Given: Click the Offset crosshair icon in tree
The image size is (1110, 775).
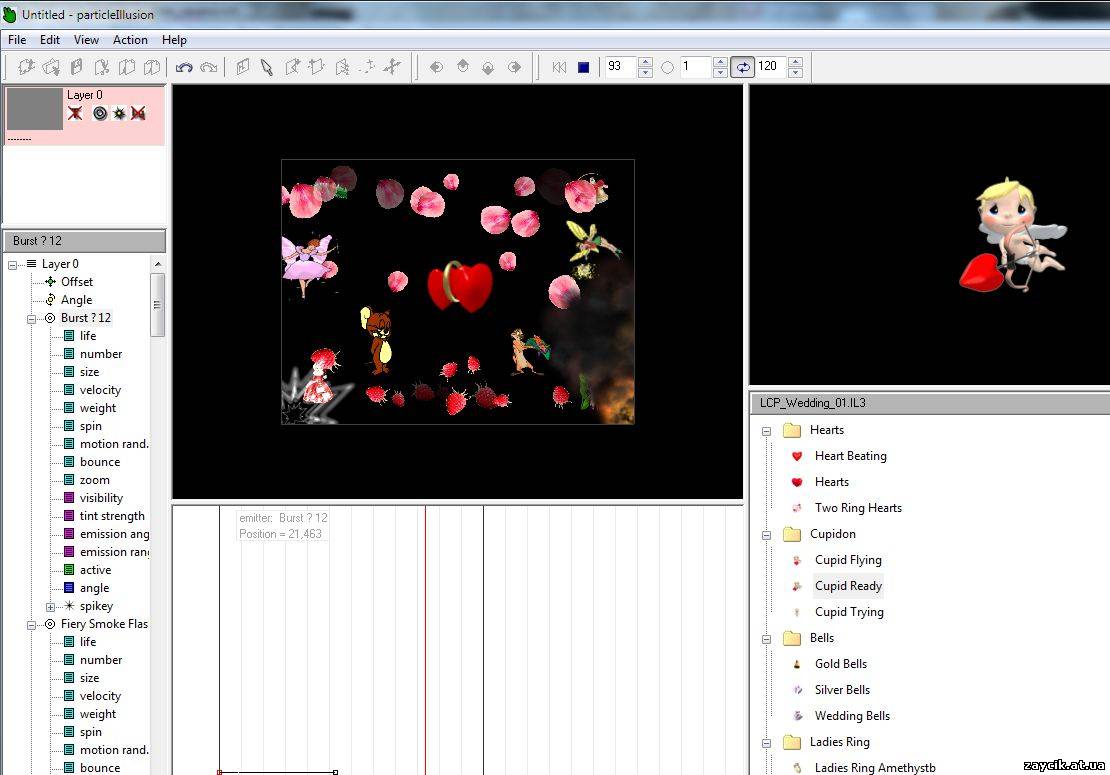Looking at the screenshot, I should [50, 282].
